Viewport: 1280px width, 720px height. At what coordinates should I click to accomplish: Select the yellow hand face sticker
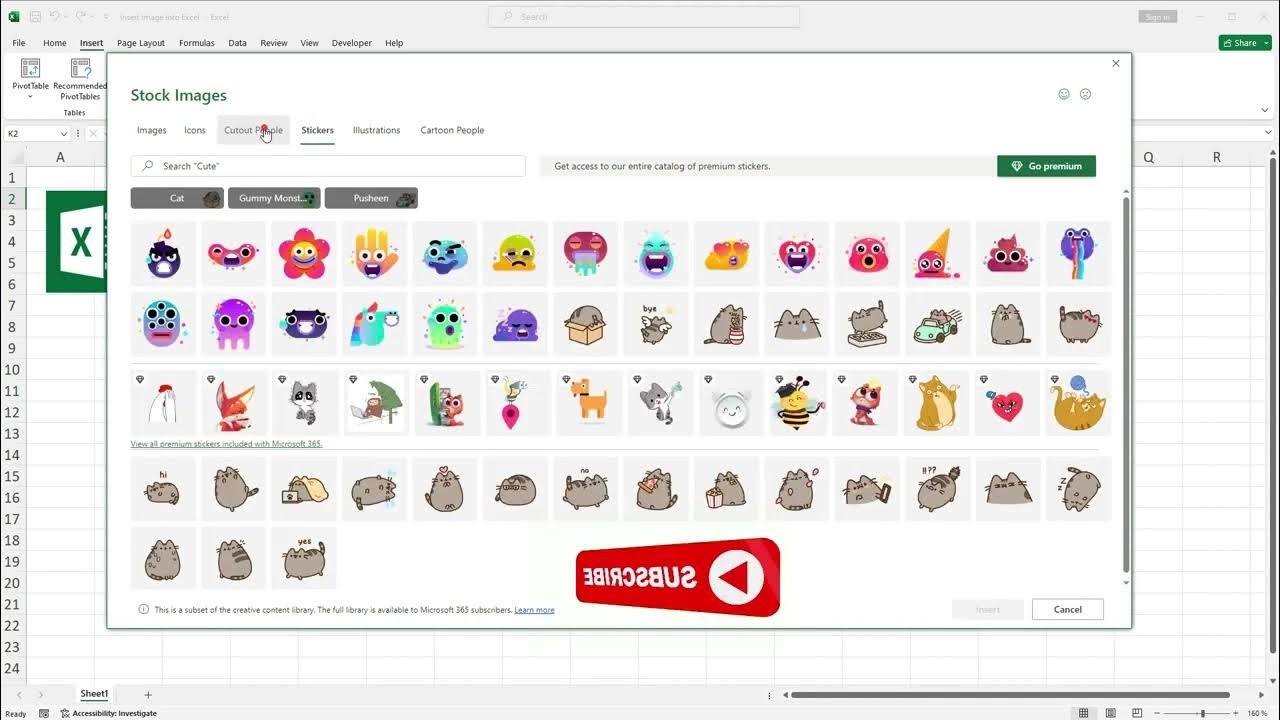[x=374, y=254]
